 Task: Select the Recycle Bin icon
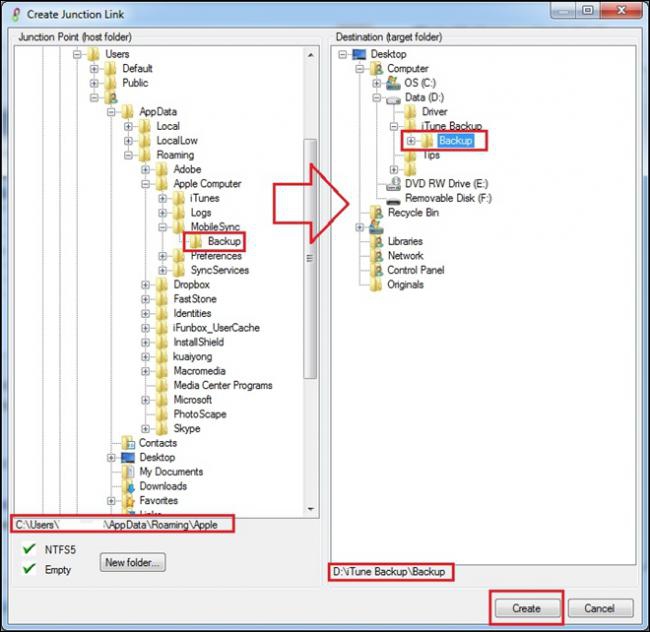[x=376, y=212]
